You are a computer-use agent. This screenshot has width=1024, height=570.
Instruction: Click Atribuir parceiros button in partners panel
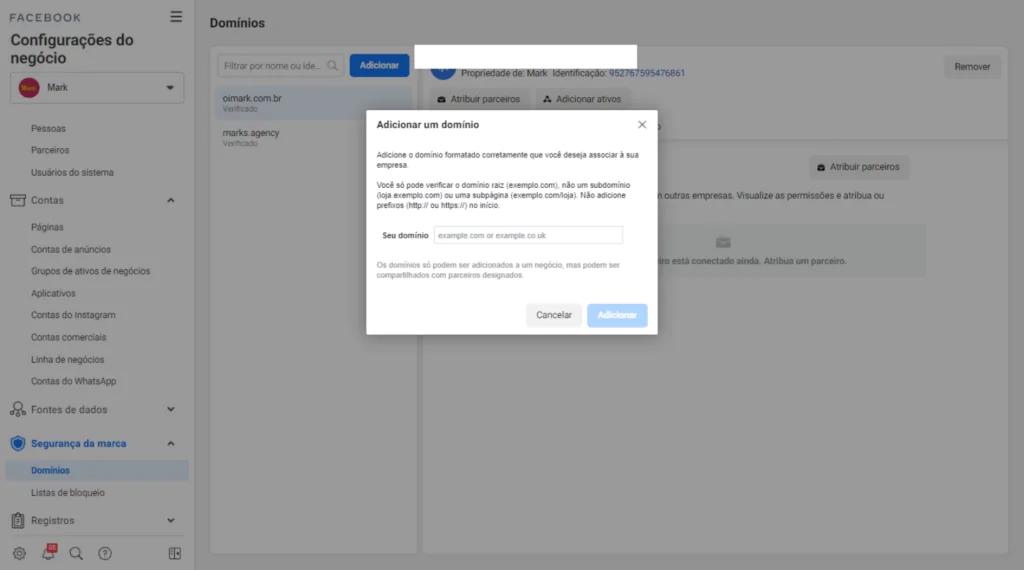point(858,167)
